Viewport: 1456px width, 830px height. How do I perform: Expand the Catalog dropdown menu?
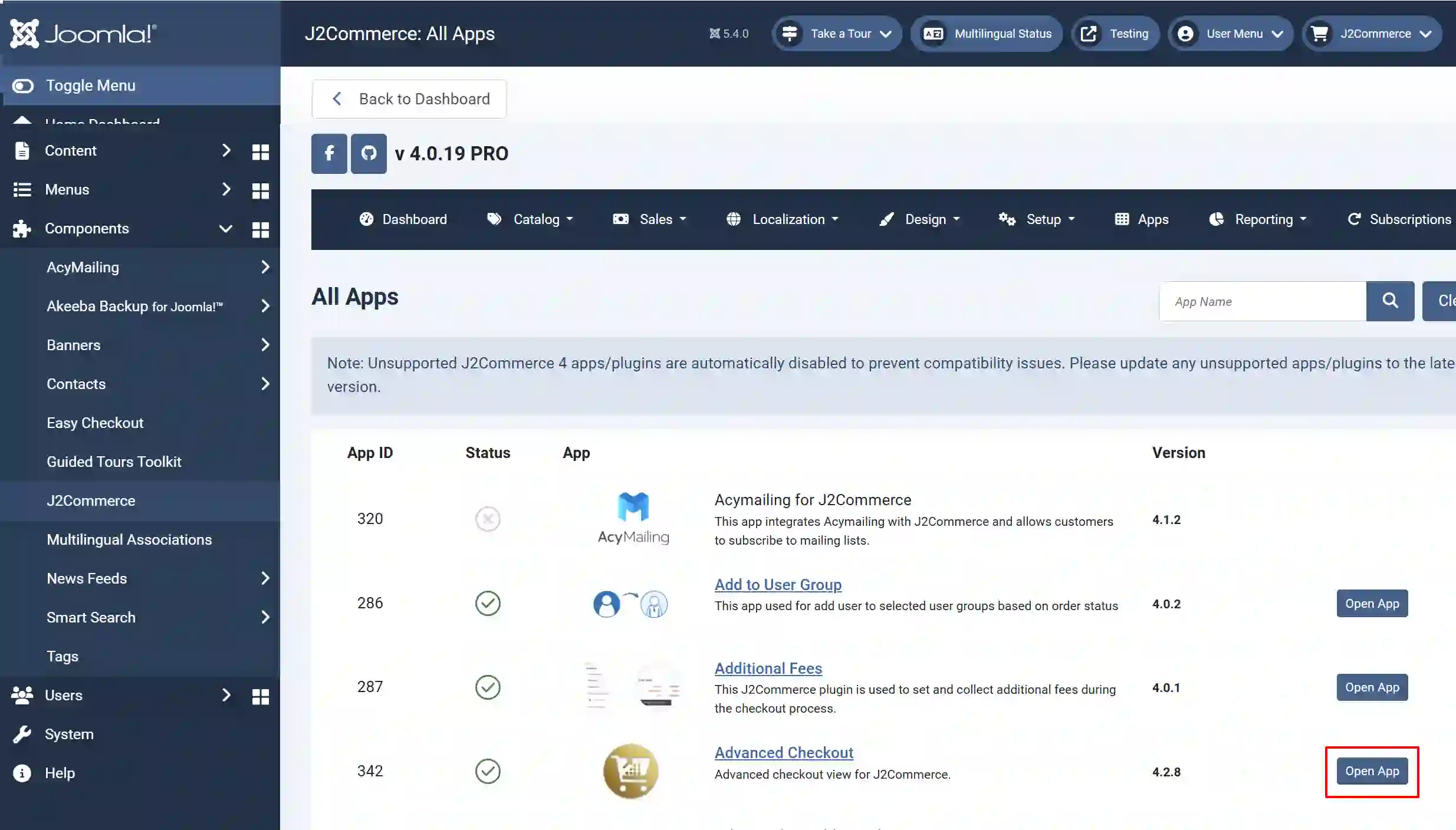(530, 219)
